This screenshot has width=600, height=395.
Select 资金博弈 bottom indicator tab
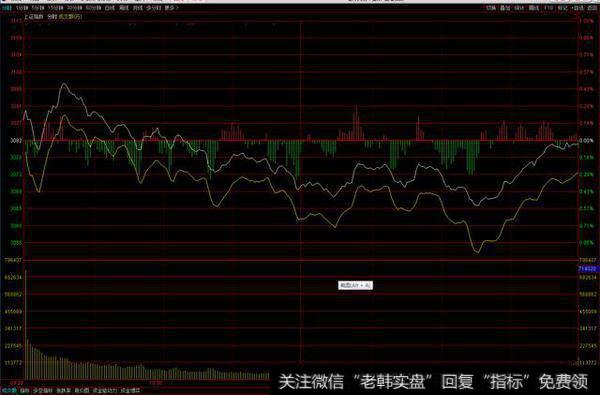tap(130, 391)
